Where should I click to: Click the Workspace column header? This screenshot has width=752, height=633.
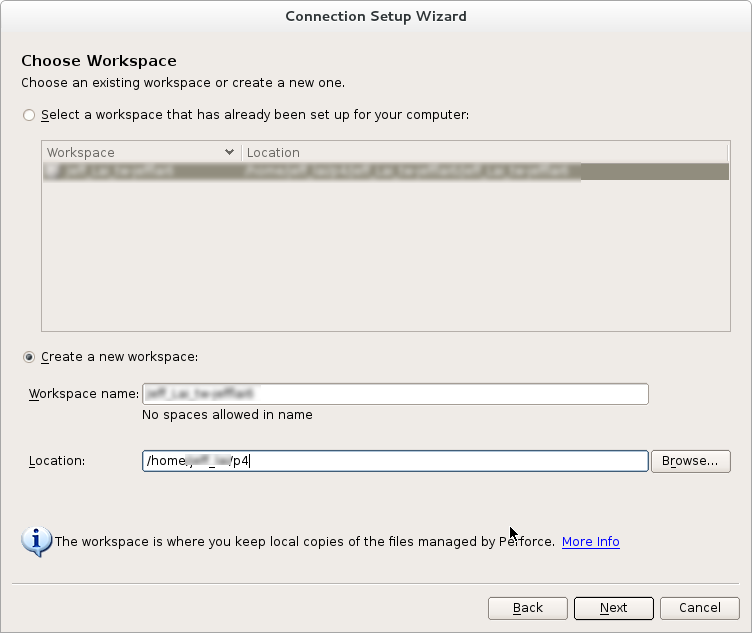pos(130,153)
